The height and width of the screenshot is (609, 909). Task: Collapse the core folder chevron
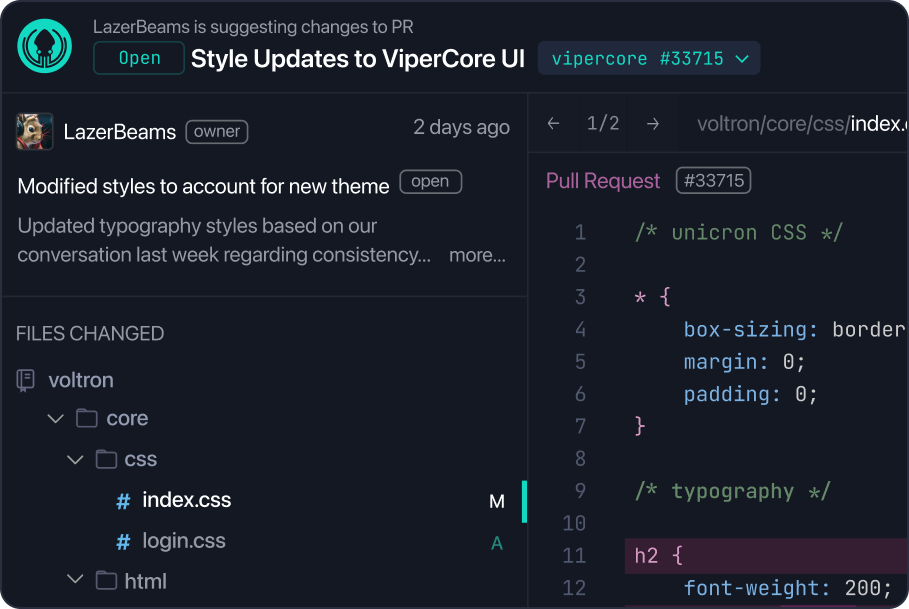56,418
